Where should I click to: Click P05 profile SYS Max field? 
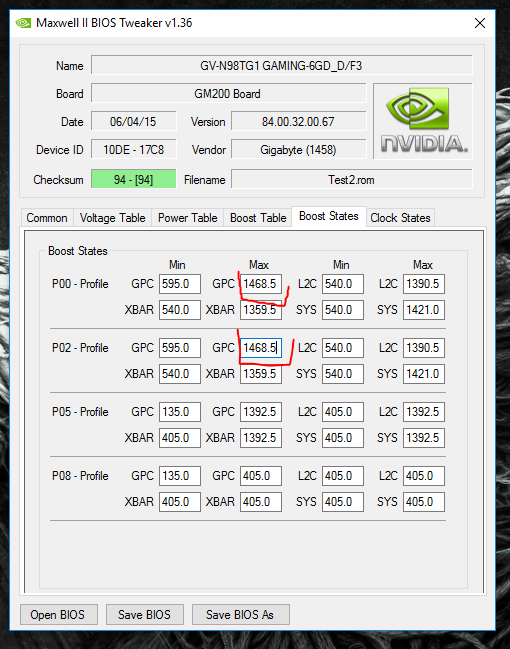[x=424, y=438]
